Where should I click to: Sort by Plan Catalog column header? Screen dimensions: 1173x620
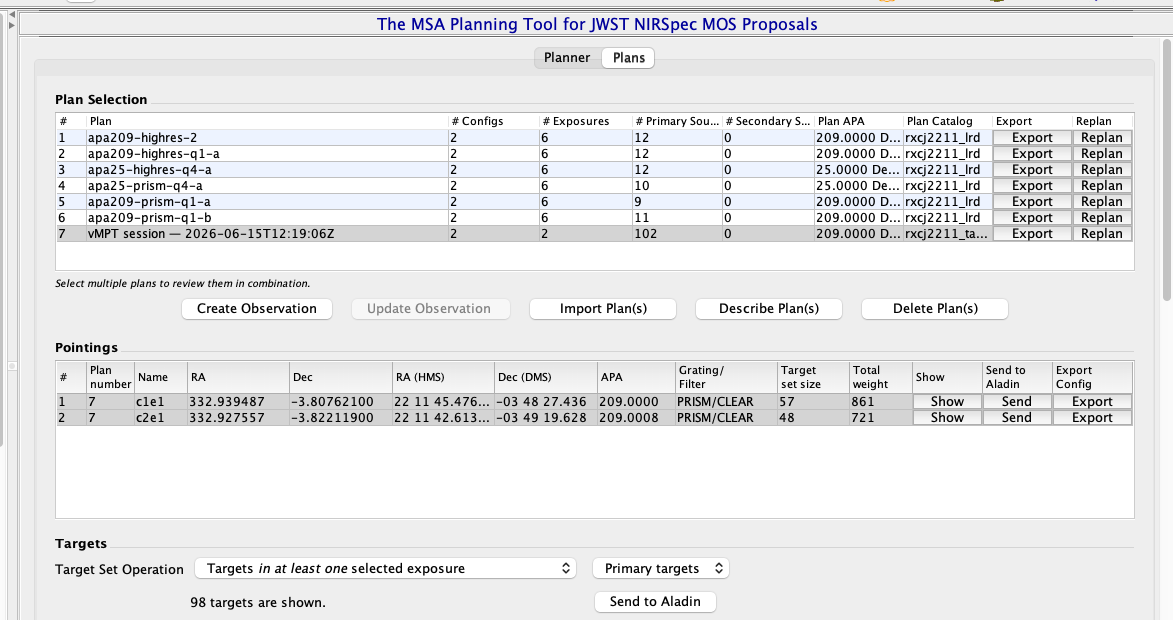click(948, 121)
